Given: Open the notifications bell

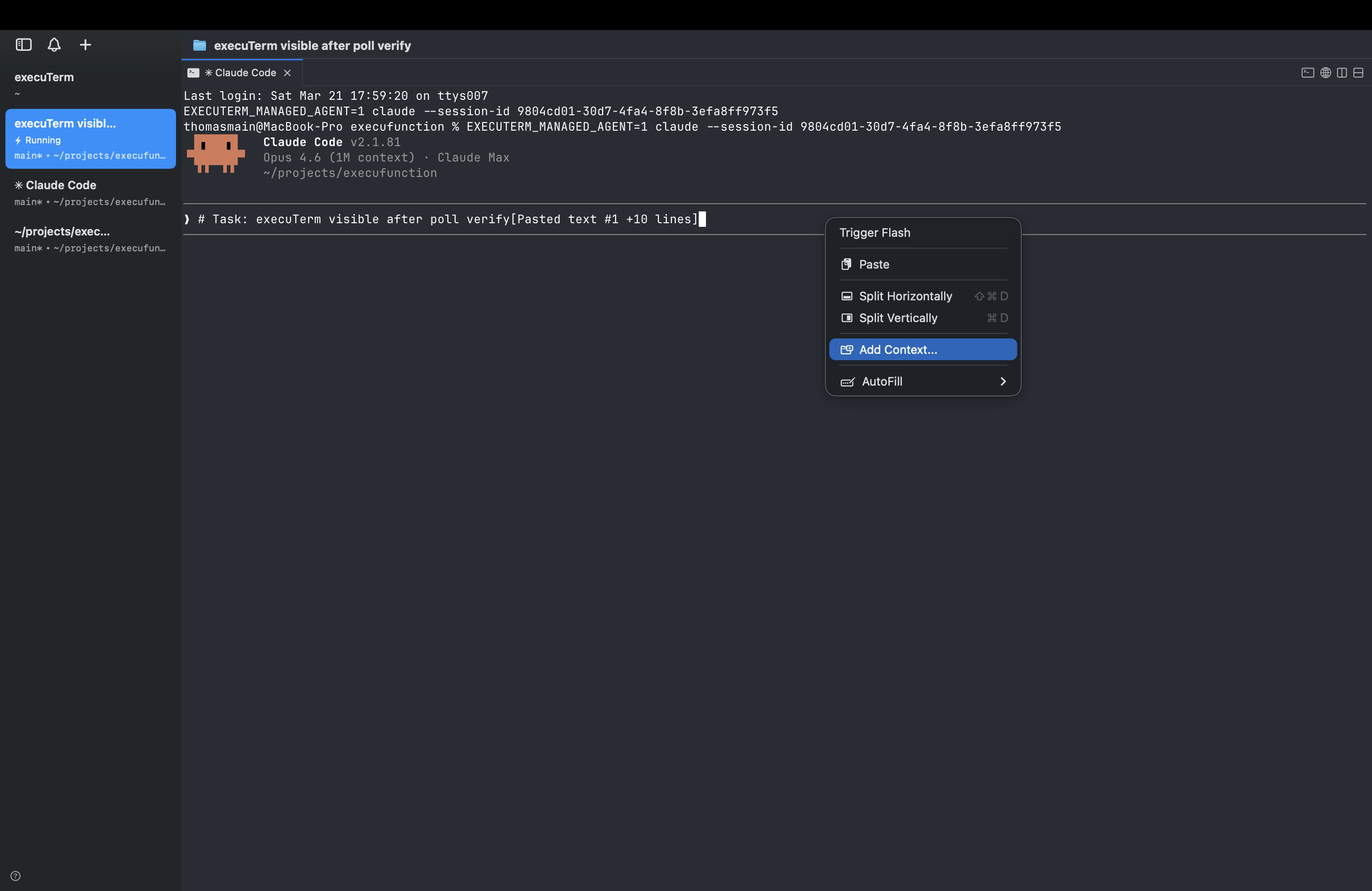Looking at the screenshot, I should click(54, 44).
